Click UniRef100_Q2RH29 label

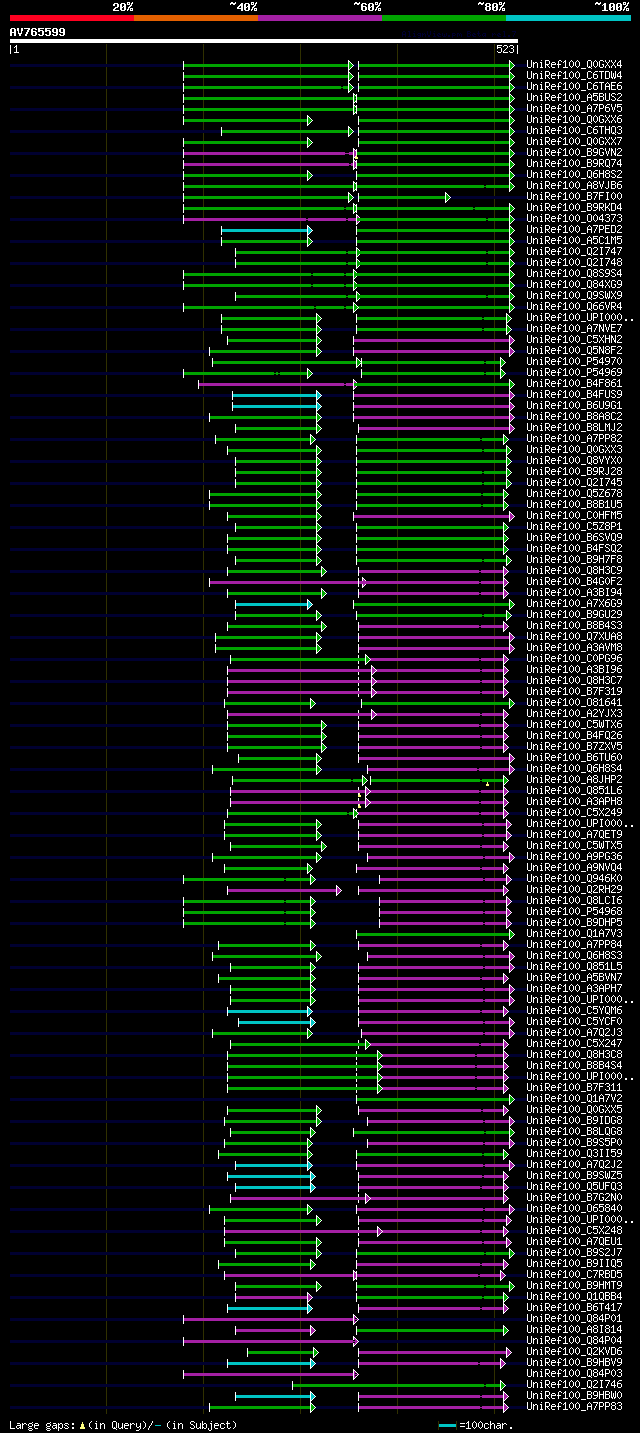coord(574,889)
